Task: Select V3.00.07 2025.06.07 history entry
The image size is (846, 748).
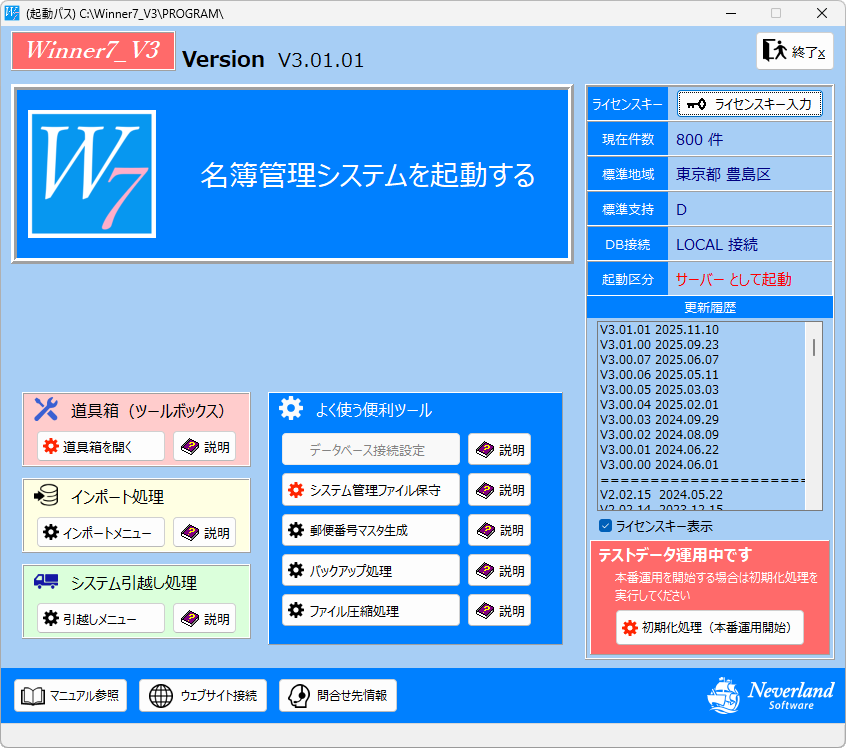Action: coord(659,359)
